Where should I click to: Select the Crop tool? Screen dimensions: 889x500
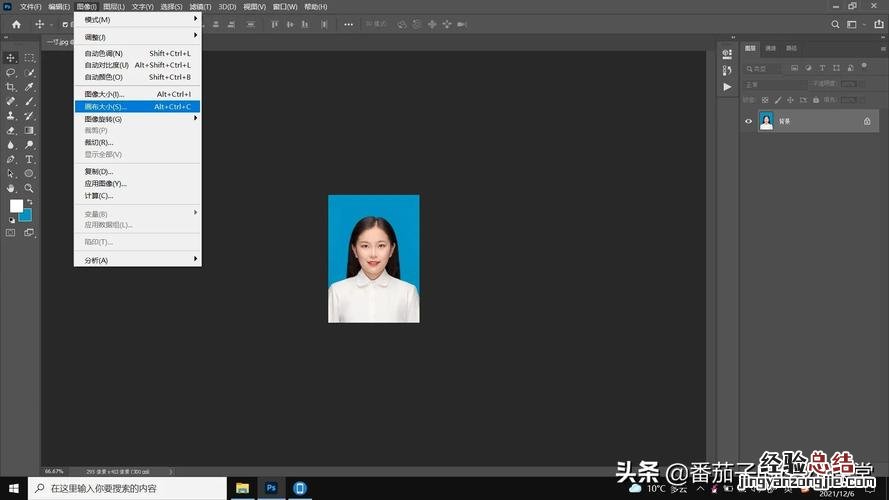coord(11,87)
